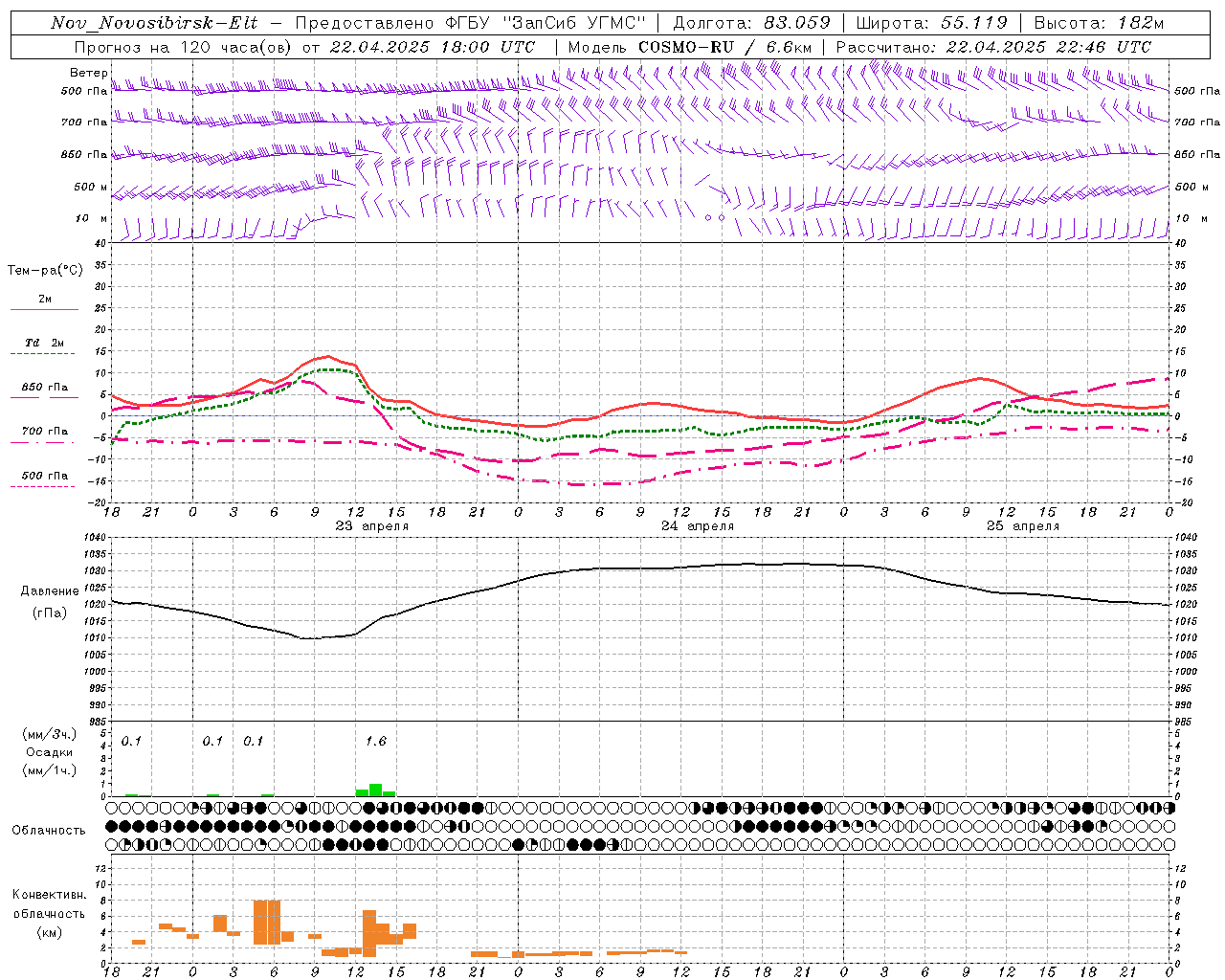Click the forecast period text Прогноз на 120 часа(ов)

[x=183, y=47]
